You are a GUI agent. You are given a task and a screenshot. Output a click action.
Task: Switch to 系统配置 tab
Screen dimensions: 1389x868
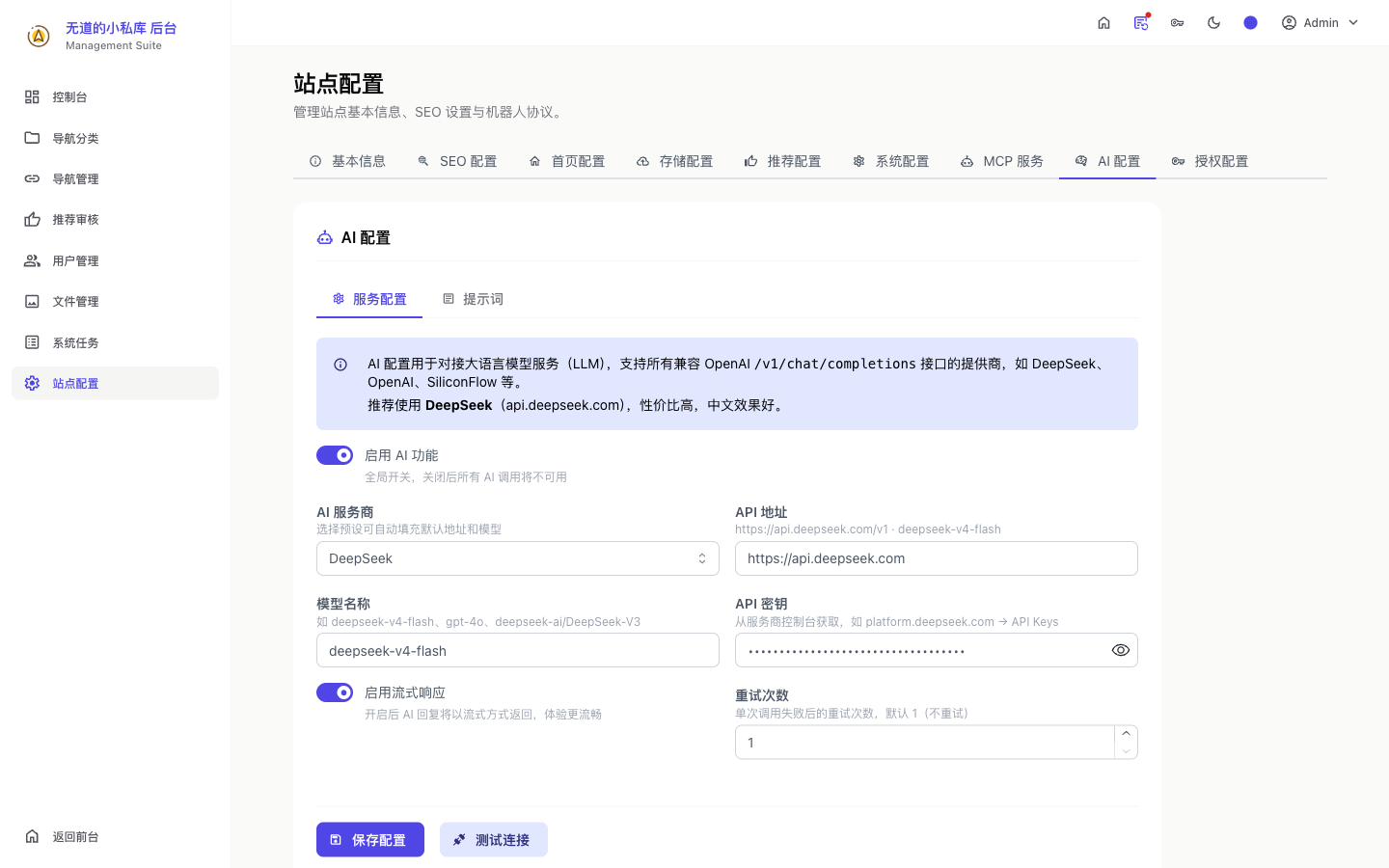(x=891, y=161)
